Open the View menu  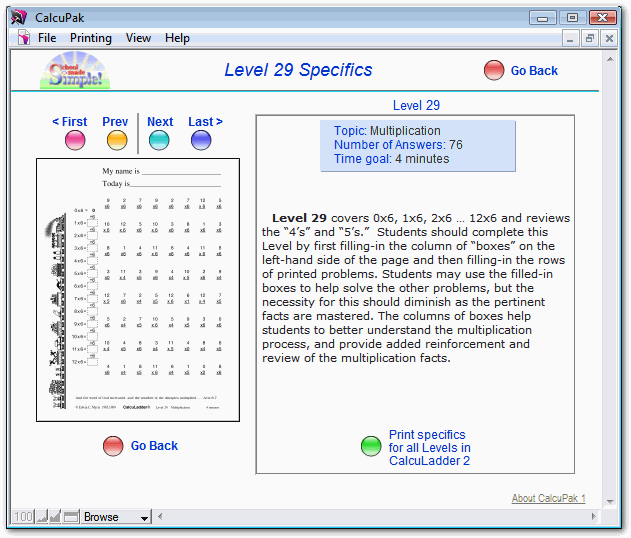point(138,38)
